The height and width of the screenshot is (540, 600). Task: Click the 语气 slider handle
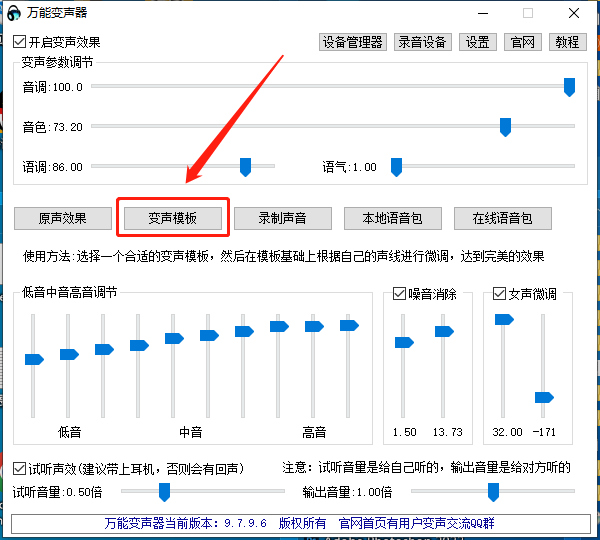[396, 167]
